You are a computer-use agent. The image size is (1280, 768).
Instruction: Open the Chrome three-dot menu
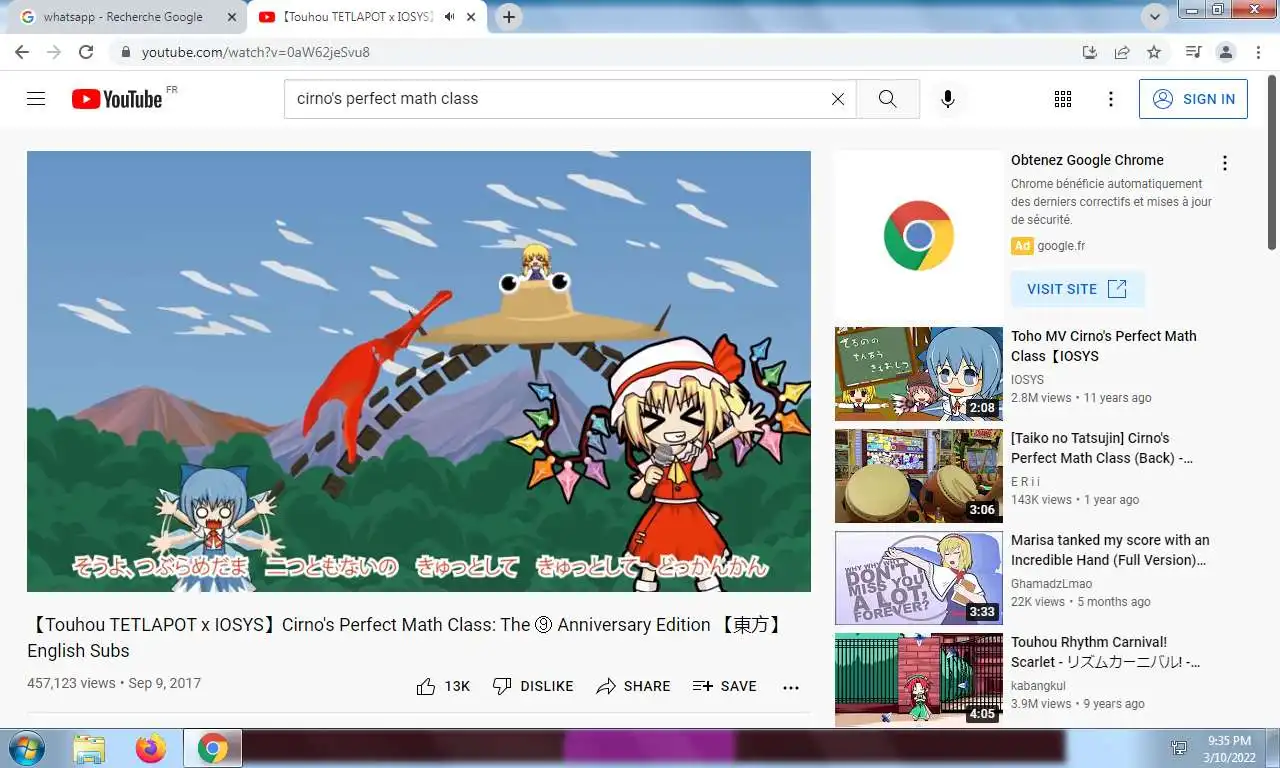tap(1256, 52)
